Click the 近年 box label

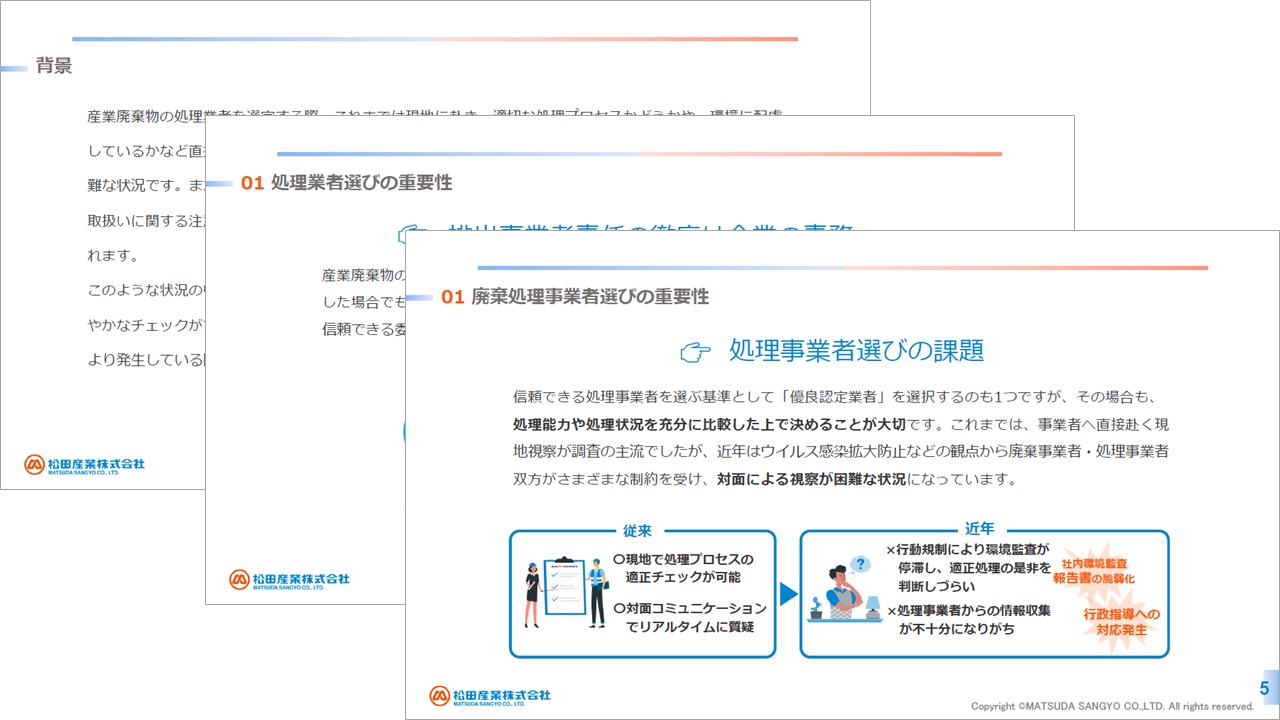tap(980, 530)
